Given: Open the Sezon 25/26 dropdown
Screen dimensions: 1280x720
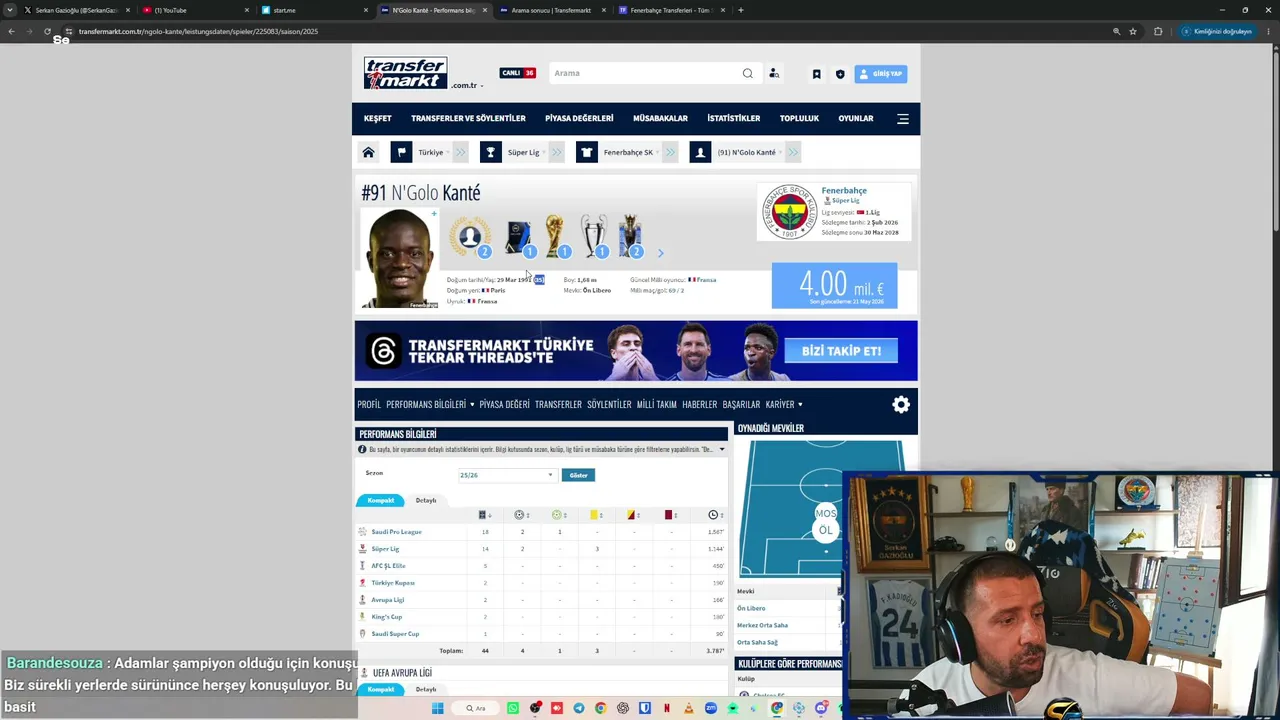Looking at the screenshot, I should 507,475.
